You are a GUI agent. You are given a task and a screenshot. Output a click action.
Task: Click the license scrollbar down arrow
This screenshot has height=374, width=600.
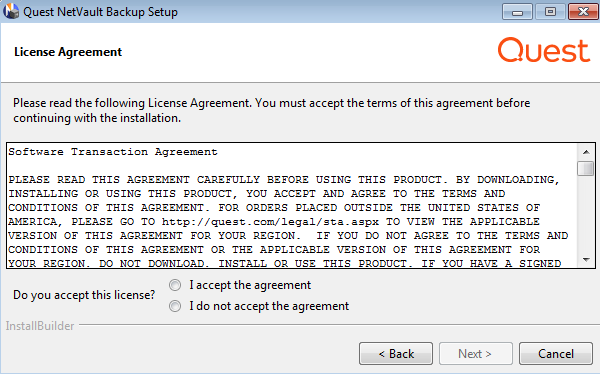[x=586, y=260]
